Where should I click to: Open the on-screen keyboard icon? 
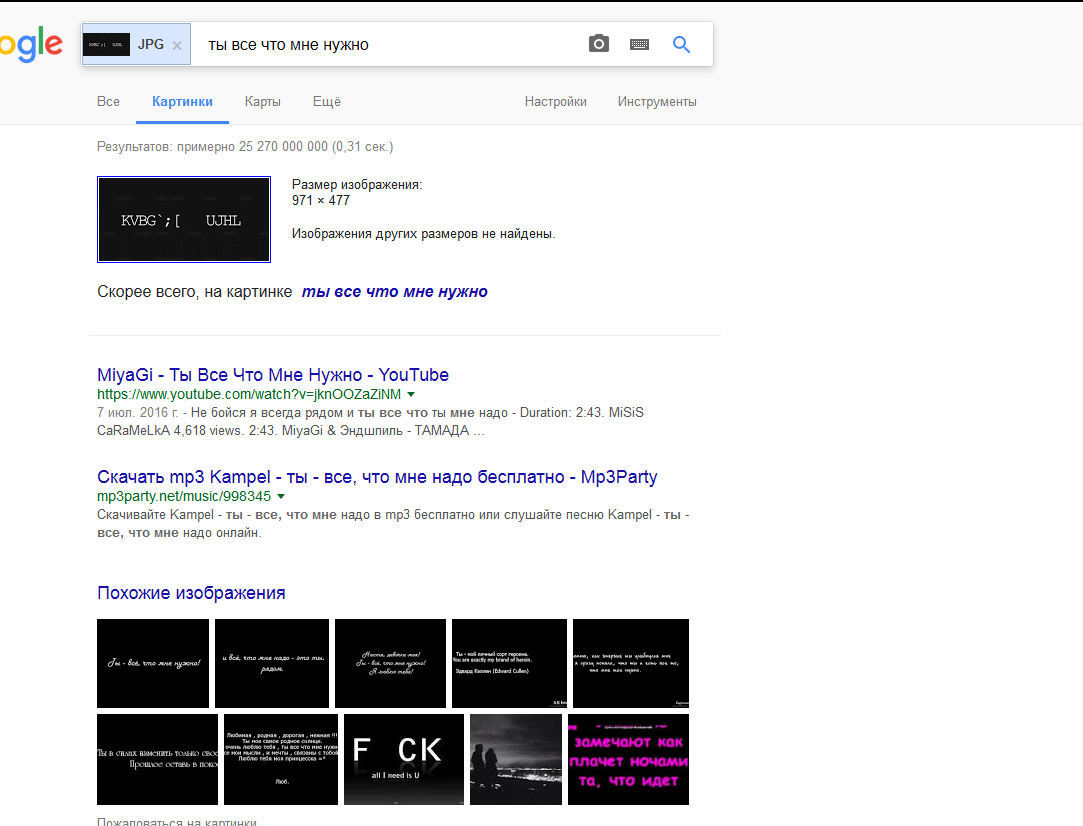(640, 45)
